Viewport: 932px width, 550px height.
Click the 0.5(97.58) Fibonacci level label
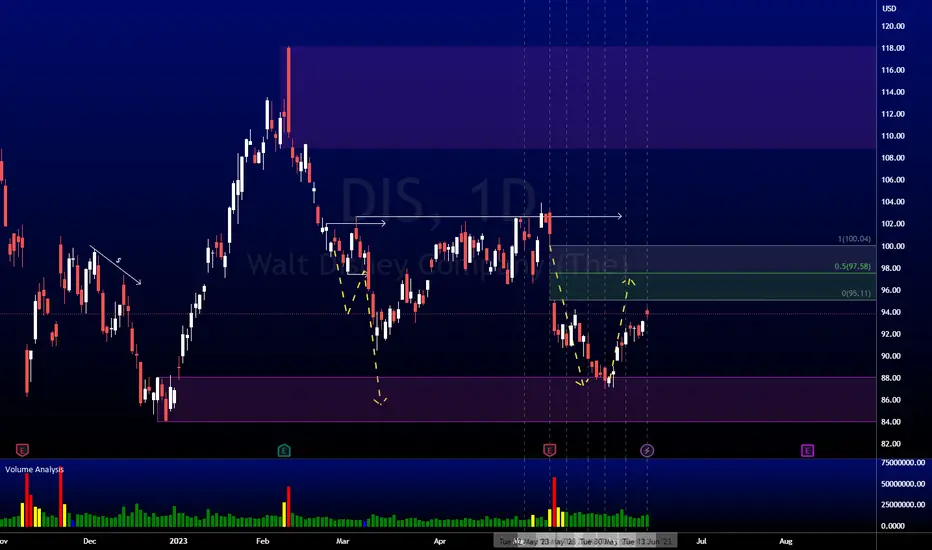click(x=852, y=266)
